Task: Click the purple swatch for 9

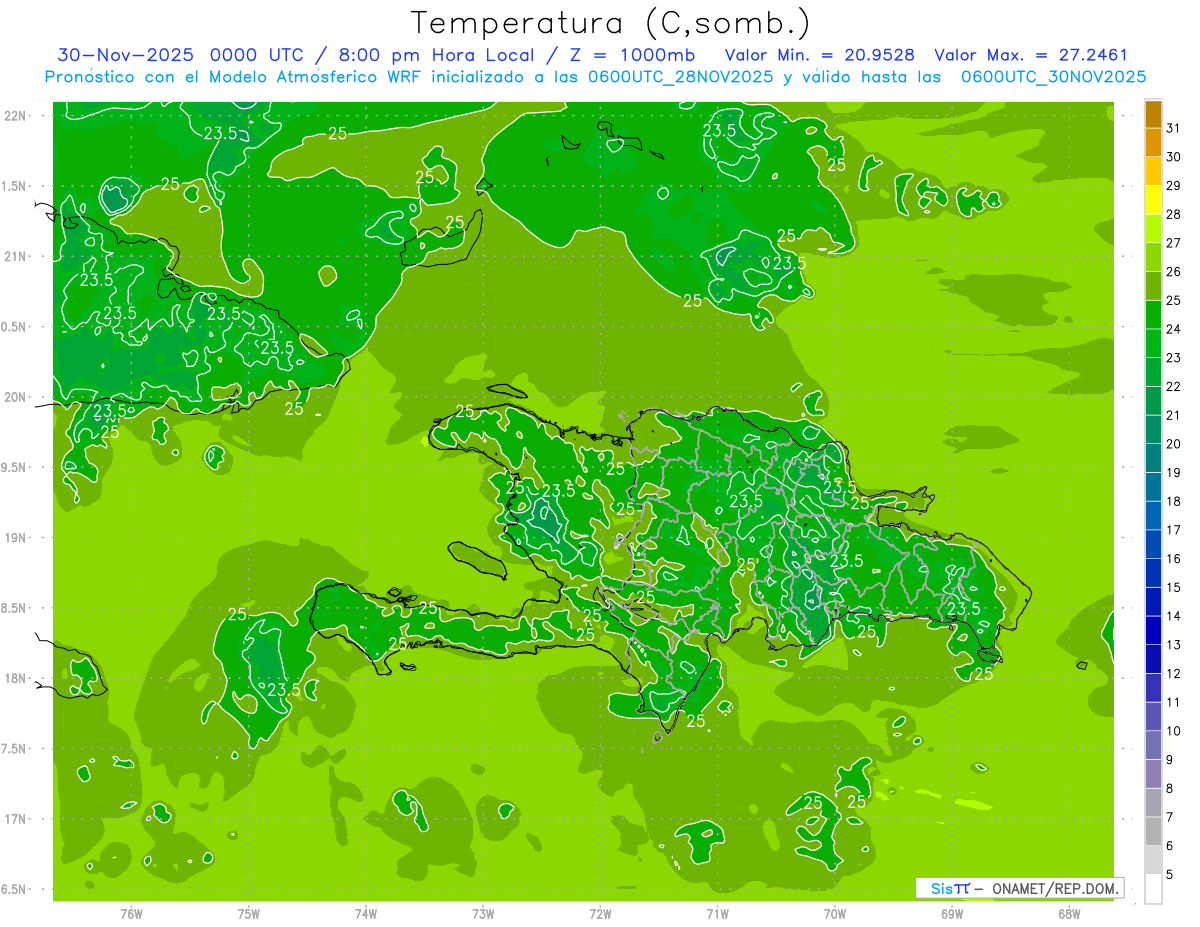Action: tap(1153, 746)
